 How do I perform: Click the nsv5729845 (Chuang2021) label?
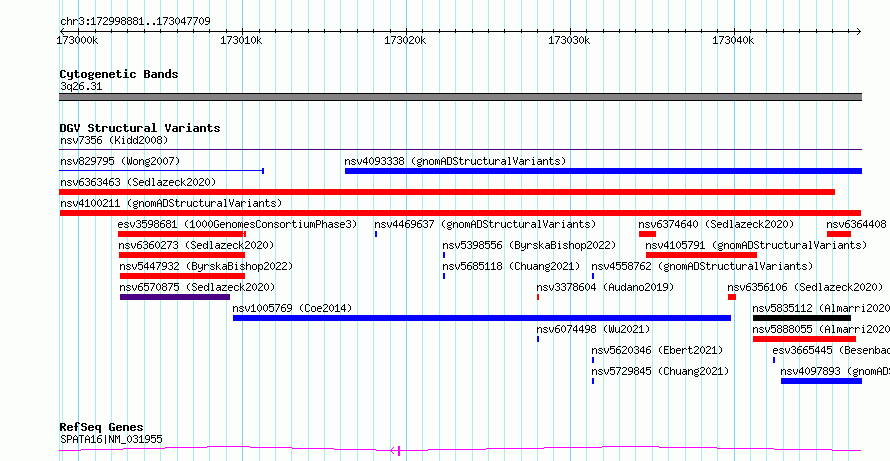(660, 371)
